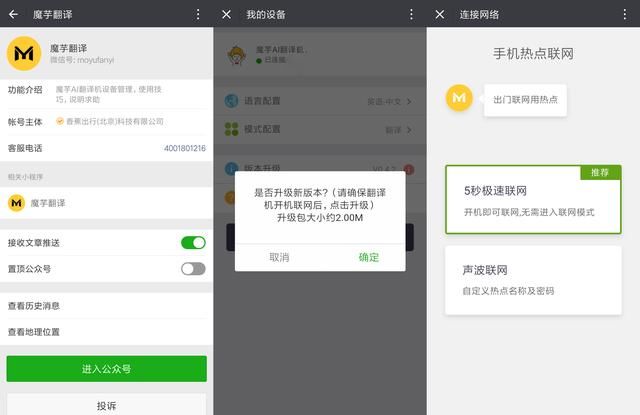
Task: Expand 模式配置 row chevron
Action: pyautogui.click(x=409, y=130)
